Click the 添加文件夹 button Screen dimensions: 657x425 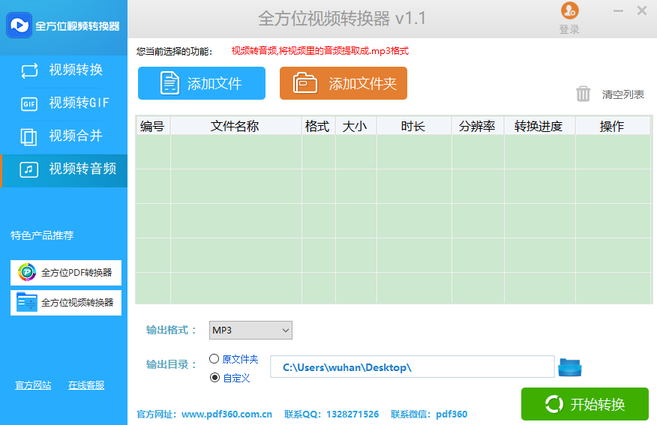pos(343,83)
